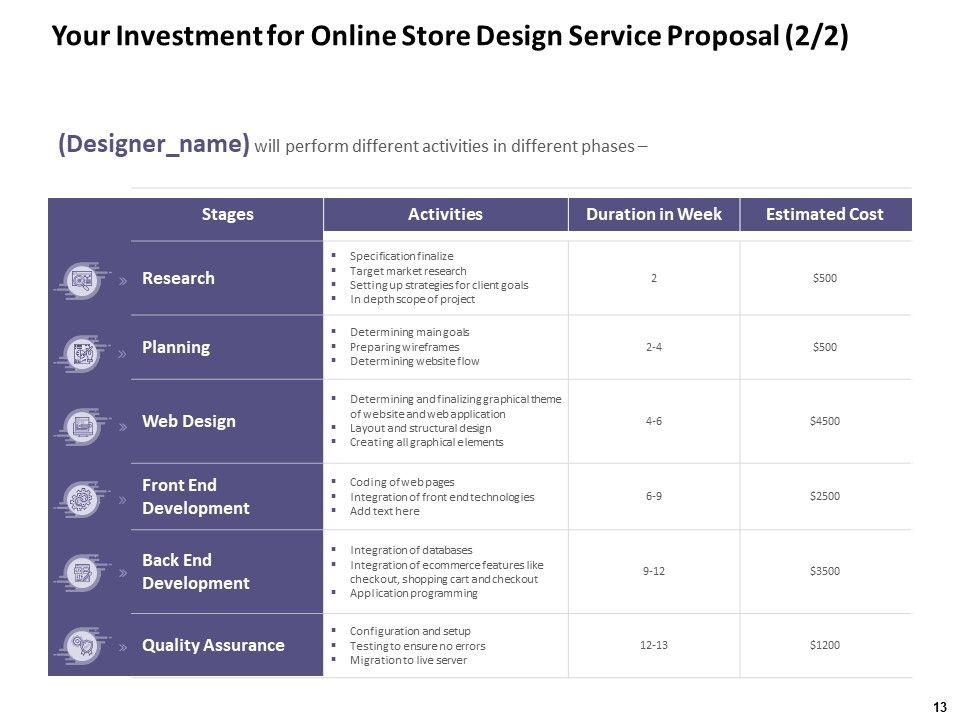Select the $2500 cost cell
Image resolution: width=960 pixels, height=720 pixels.
(825, 496)
